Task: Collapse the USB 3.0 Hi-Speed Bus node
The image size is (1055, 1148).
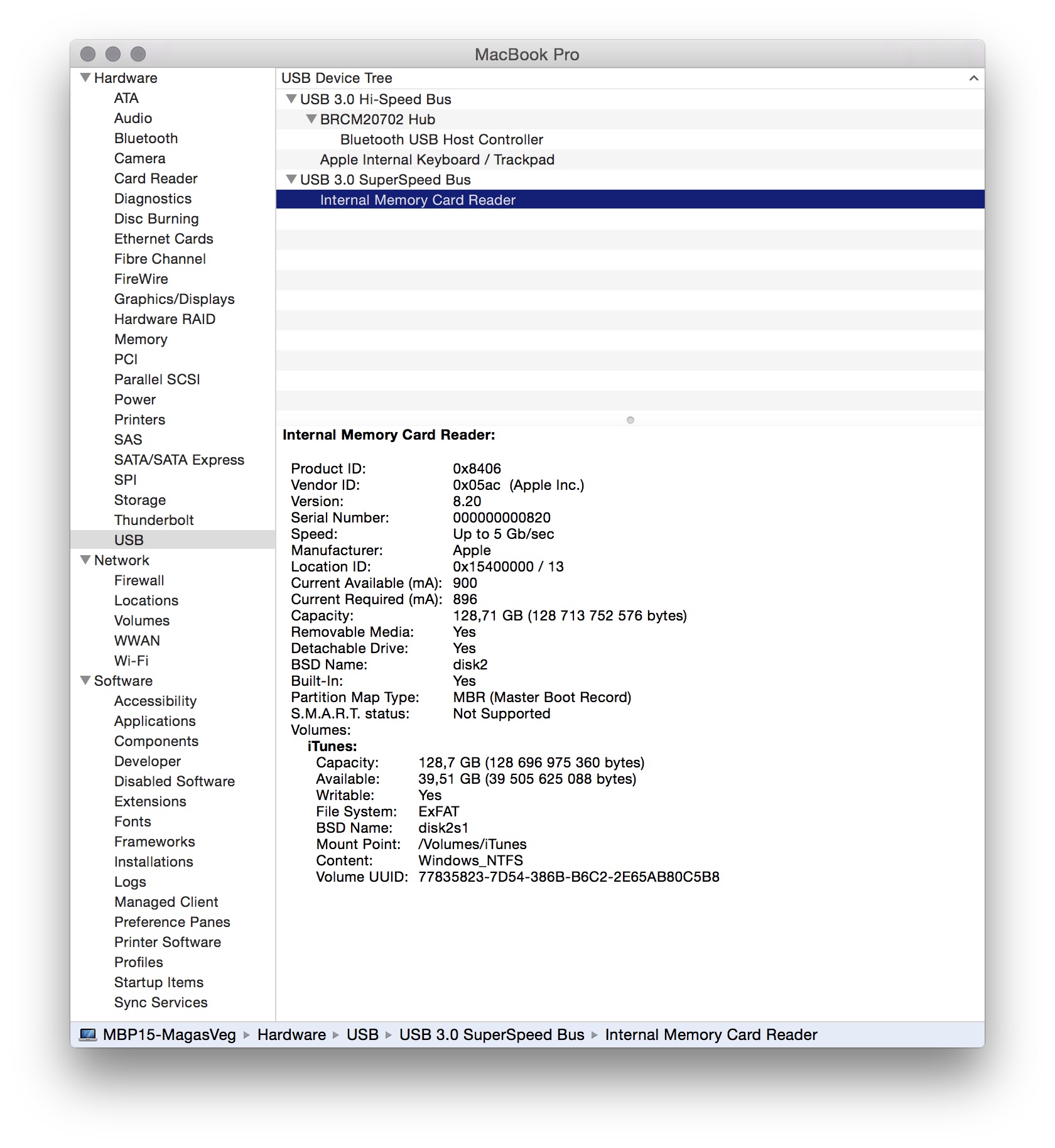Action: click(x=291, y=99)
